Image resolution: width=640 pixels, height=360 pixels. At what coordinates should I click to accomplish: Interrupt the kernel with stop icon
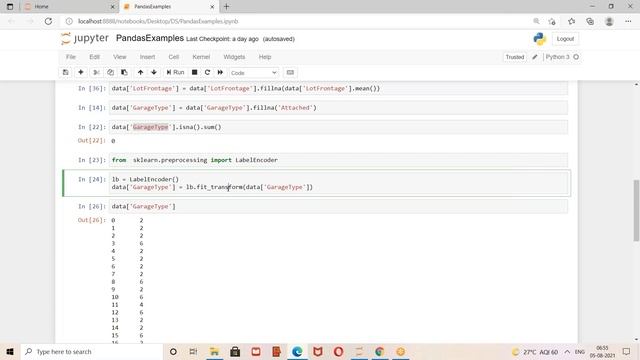click(x=195, y=72)
